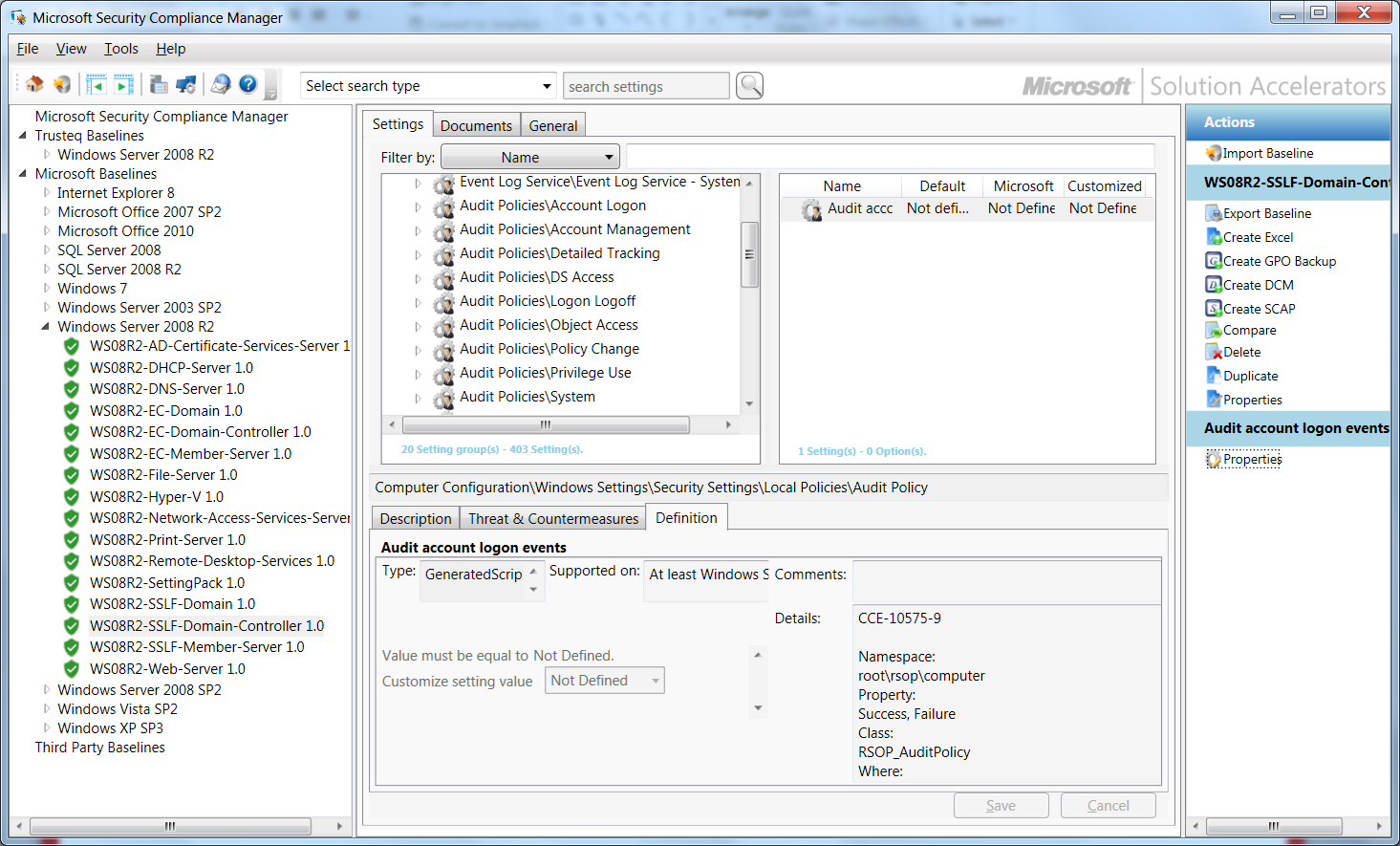Click the Create SCAP action icon
This screenshot has height=846, width=1400.
1214,309
